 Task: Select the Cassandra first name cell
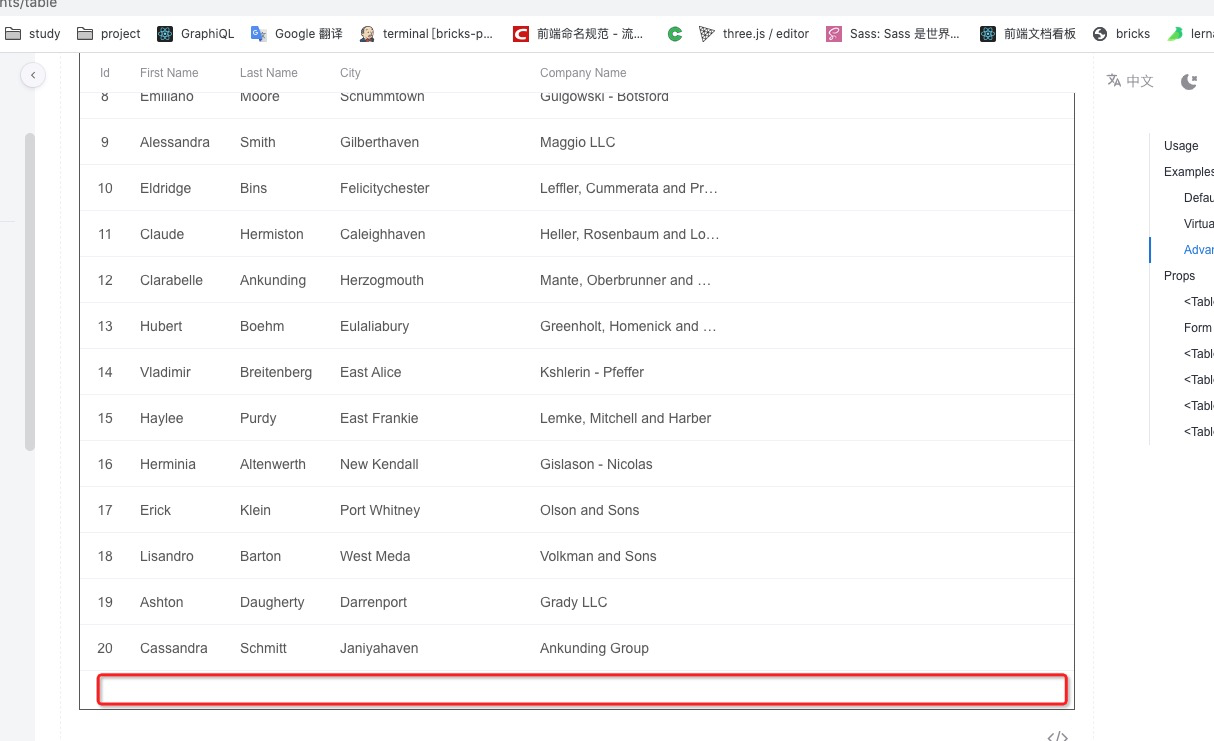[174, 648]
